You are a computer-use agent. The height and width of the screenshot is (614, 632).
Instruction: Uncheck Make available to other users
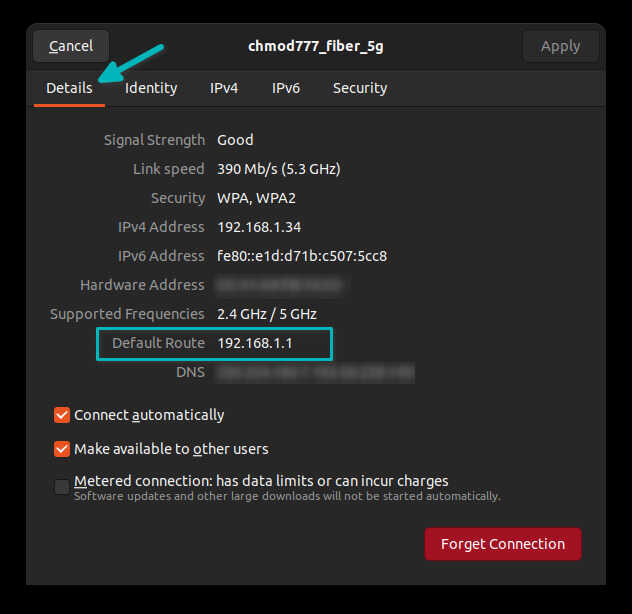coord(62,449)
